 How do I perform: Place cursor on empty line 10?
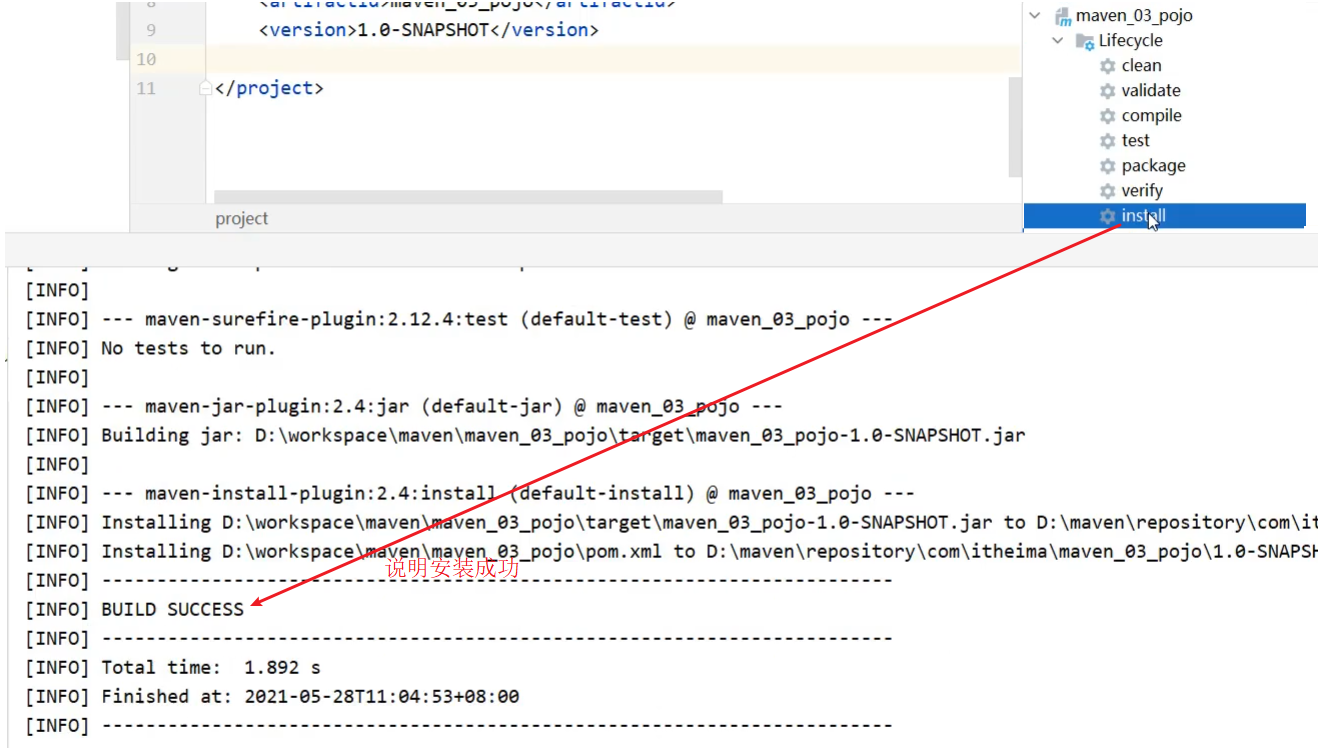click(x=600, y=59)
